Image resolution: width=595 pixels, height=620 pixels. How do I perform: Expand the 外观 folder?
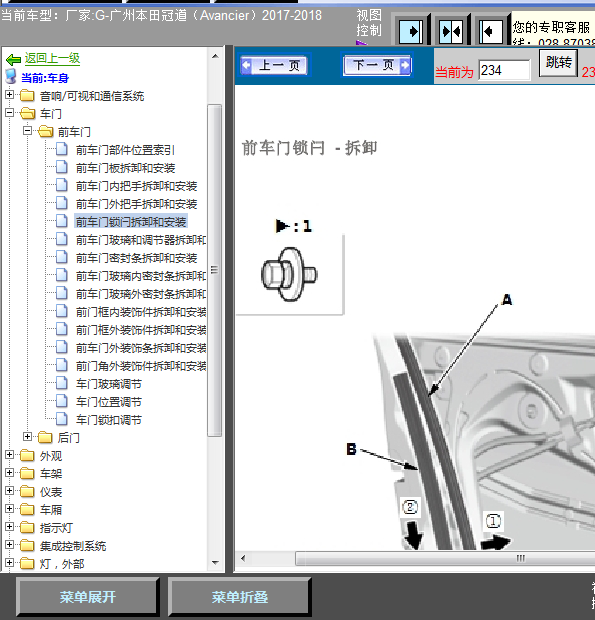tap(9, 455)
